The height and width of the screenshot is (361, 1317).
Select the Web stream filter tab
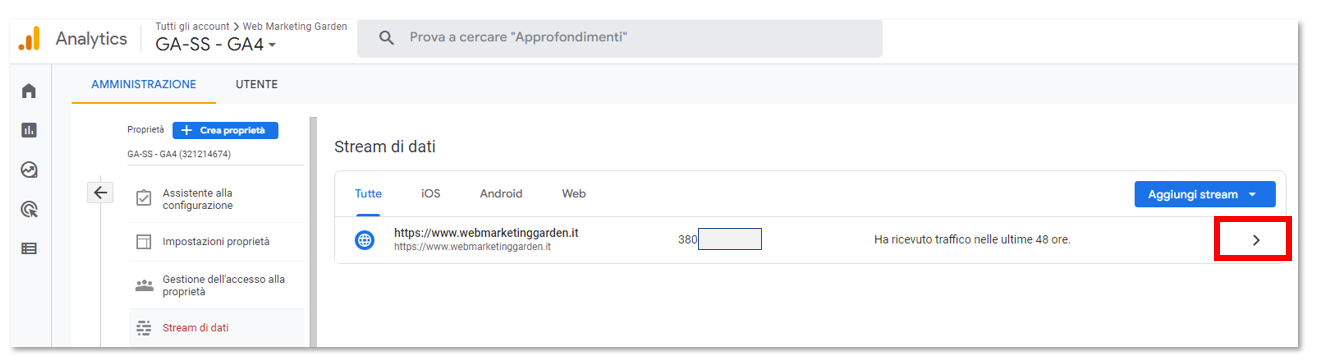point(574,194)
